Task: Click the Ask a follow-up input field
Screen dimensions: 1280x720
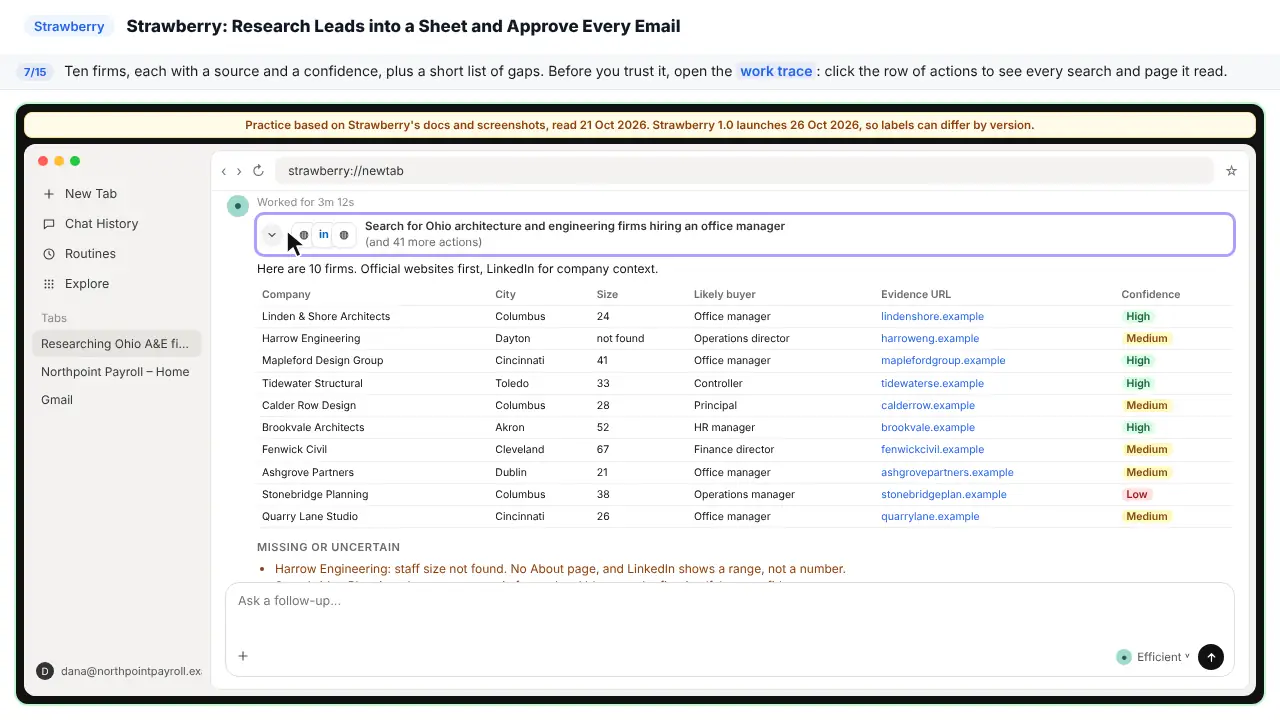Action: coord(729,601)
